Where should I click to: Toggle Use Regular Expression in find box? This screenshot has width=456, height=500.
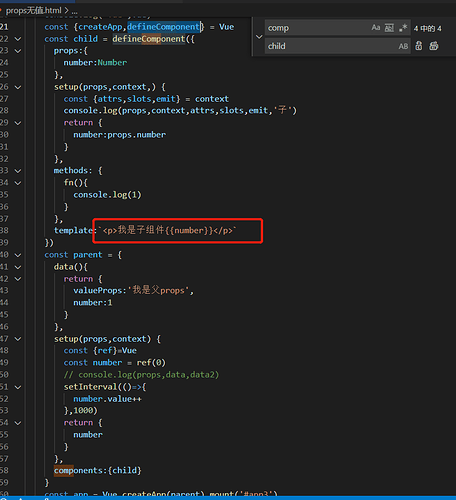pyautogui.click(x=403, y=28)
